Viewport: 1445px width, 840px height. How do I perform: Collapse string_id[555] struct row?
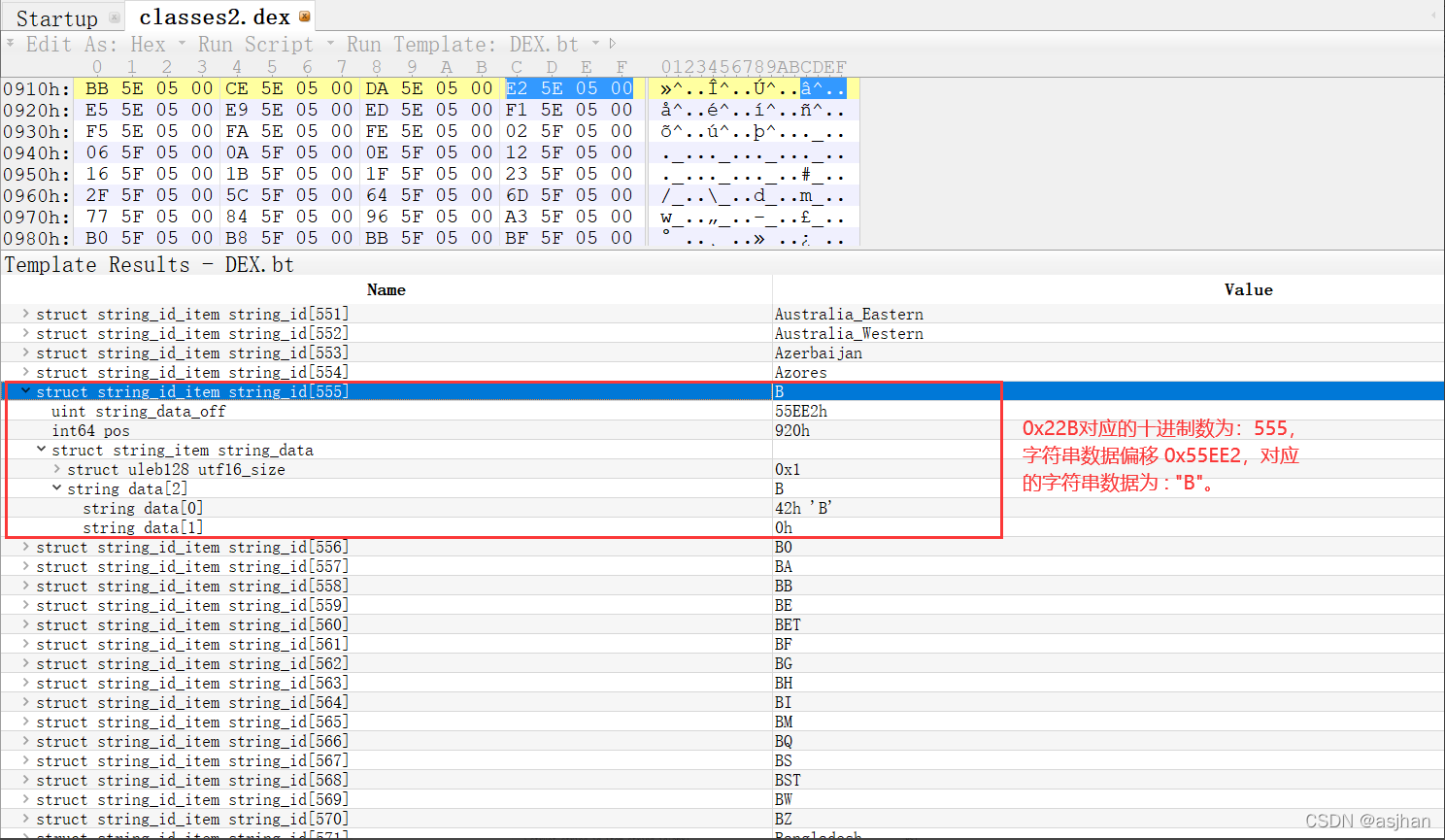25,391
